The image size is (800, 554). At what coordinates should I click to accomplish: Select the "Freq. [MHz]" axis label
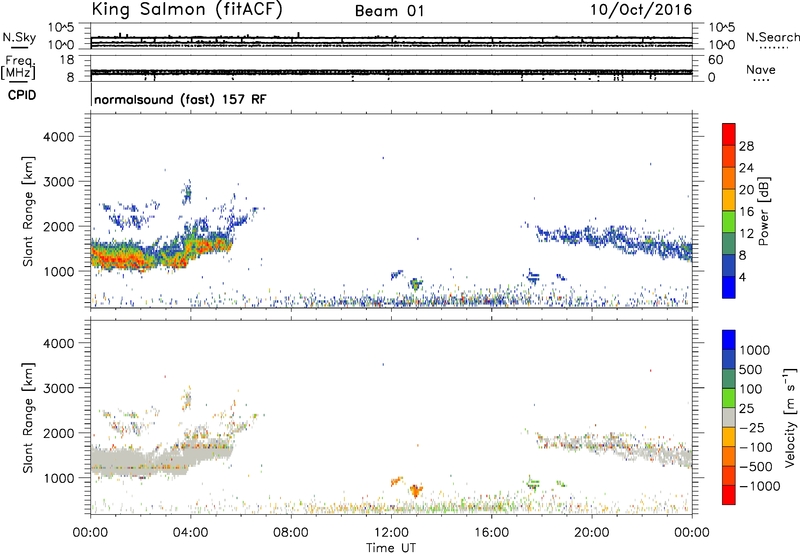[x=19, y=68]
